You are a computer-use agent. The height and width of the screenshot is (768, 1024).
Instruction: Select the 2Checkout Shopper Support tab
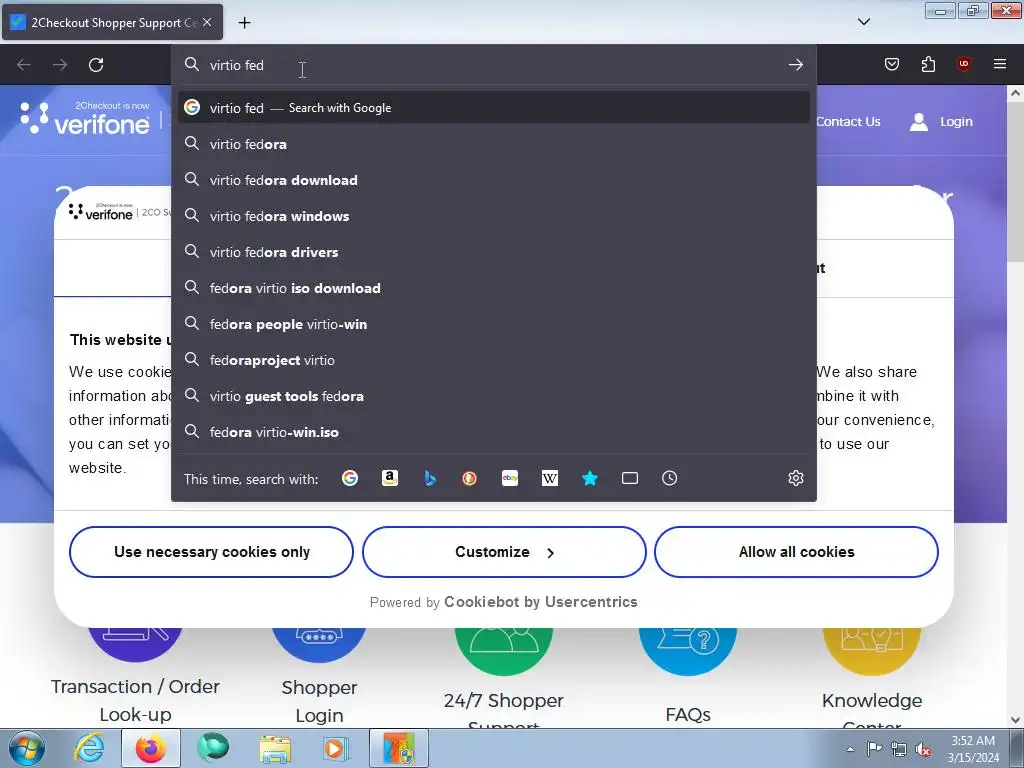tap(112, 22)
